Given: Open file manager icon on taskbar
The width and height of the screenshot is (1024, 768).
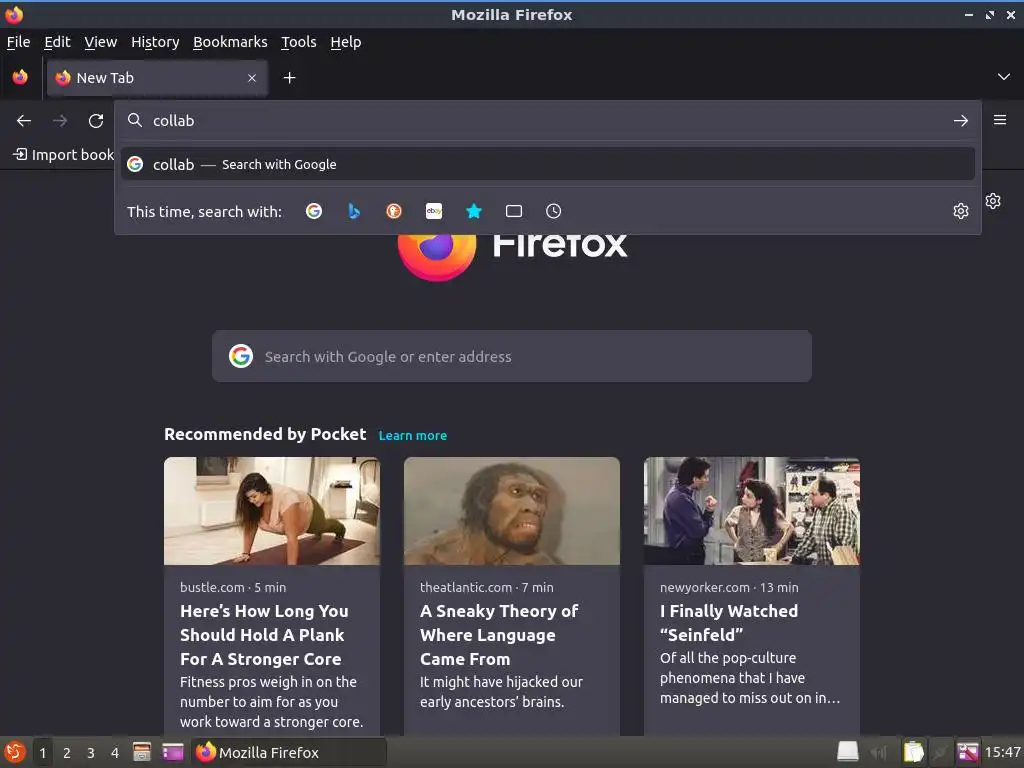Looking at the screenshot, I should pos(142,752).
